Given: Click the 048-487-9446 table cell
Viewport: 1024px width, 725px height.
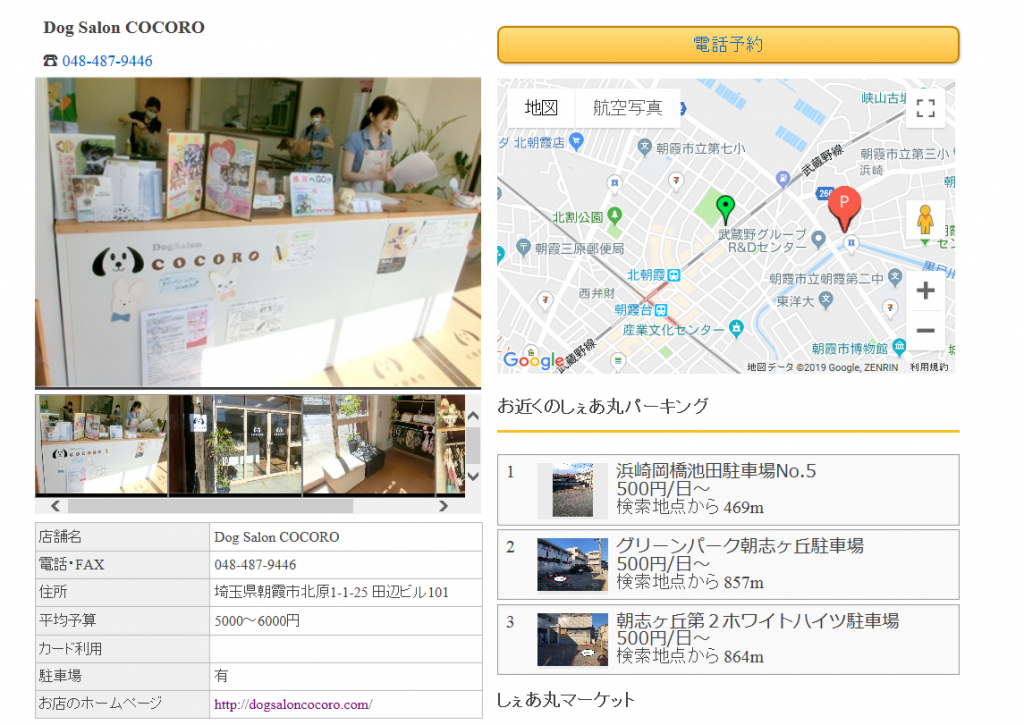Looking at the screenshot, I should tap(345, 565).
